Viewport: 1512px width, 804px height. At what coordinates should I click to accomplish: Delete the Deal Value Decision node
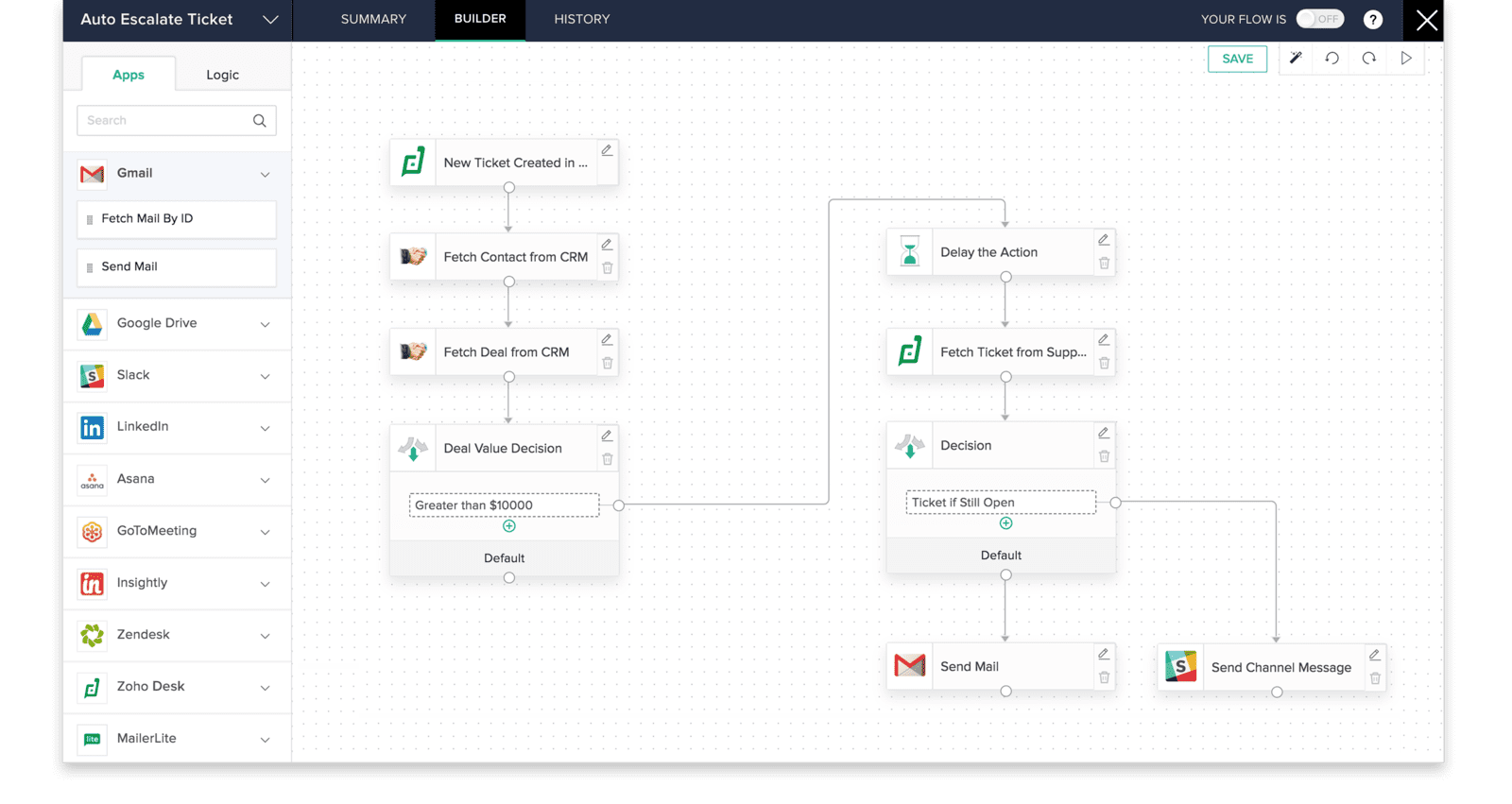coord(608,459)
